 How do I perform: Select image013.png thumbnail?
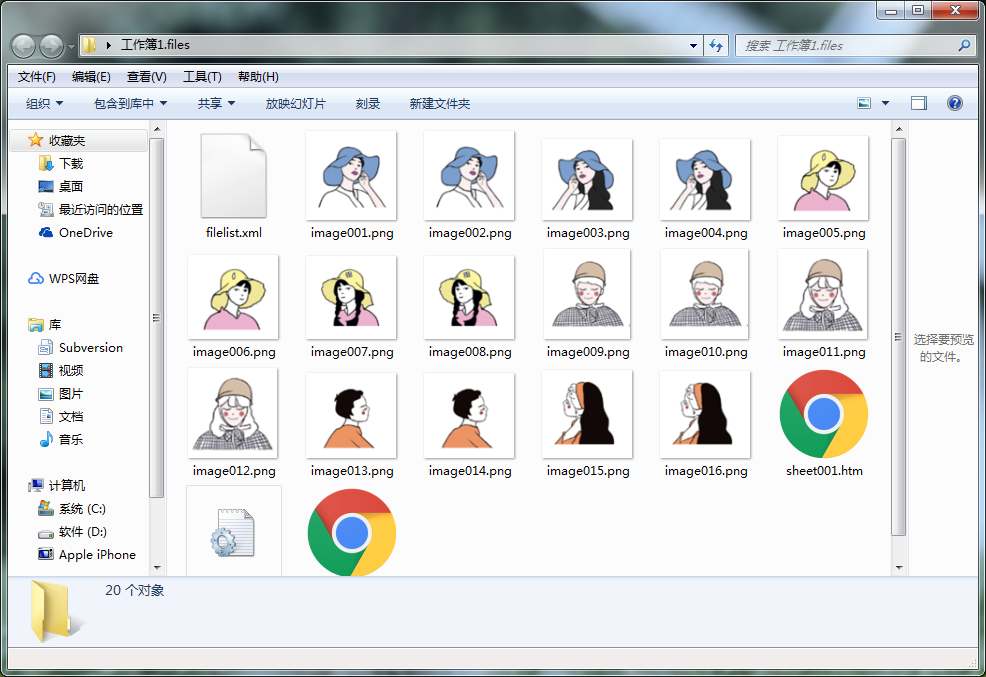(x=352, y=416)
